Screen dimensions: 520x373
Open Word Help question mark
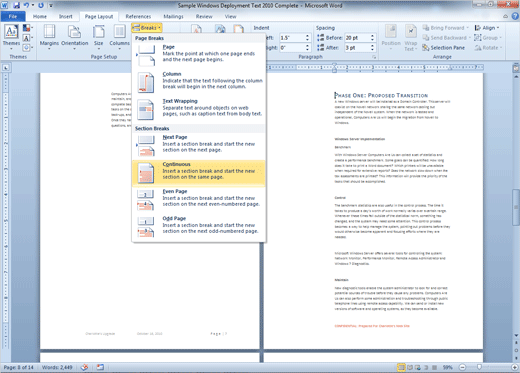coord(515,16)
